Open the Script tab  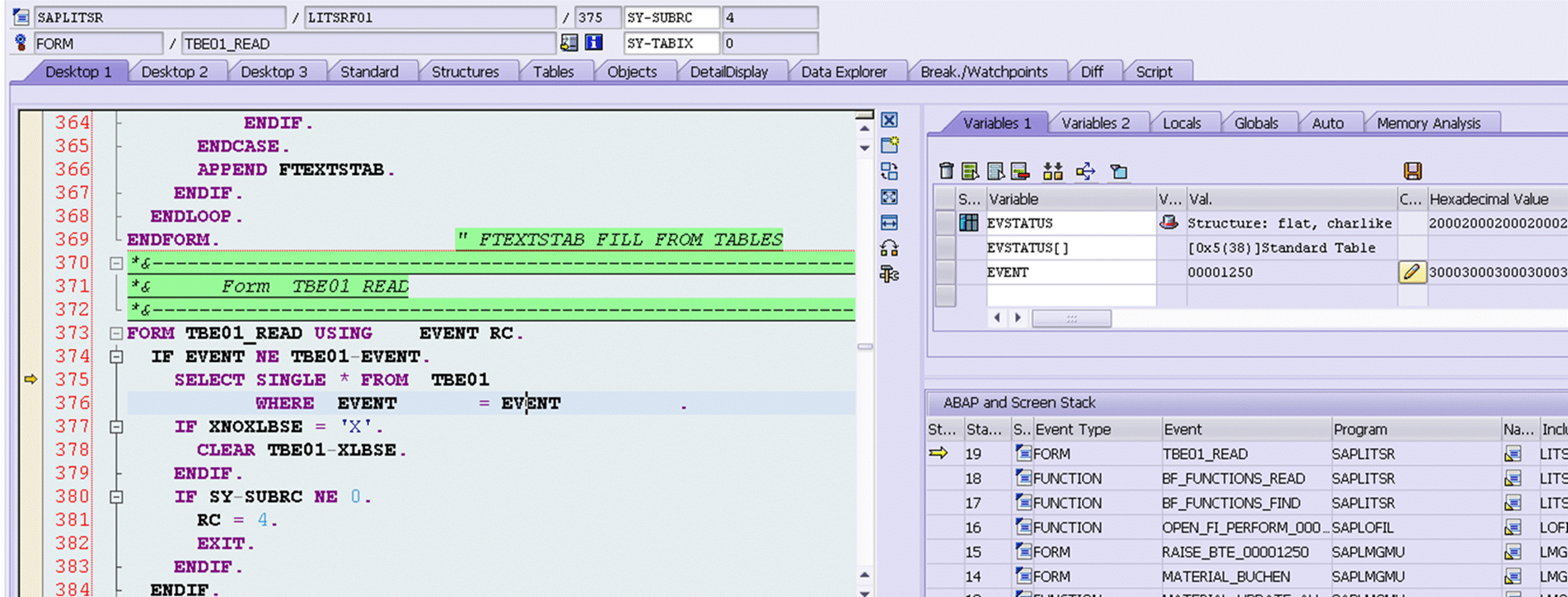click(1154, 72)
